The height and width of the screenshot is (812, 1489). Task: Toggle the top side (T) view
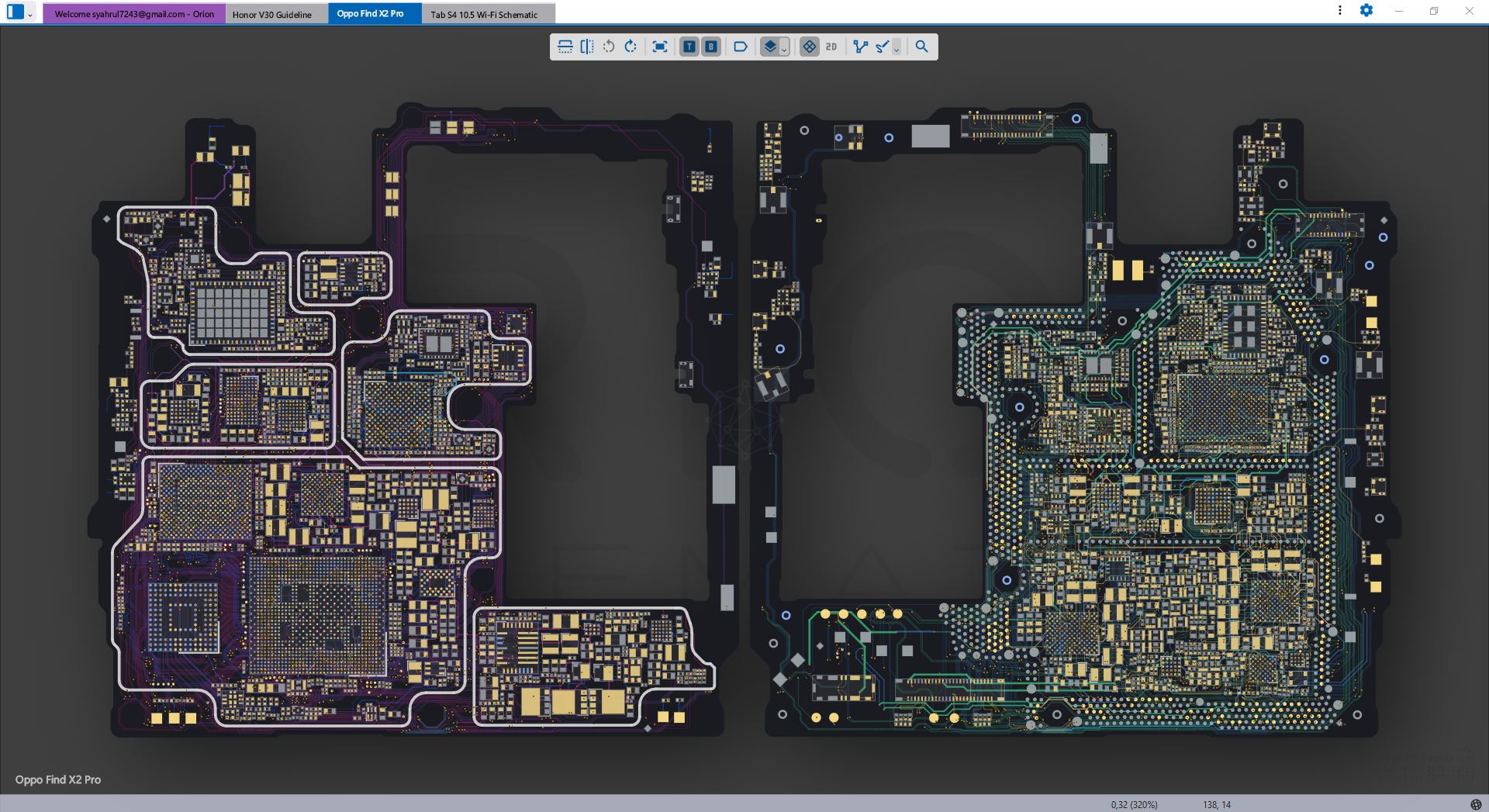tap(689, 47)
